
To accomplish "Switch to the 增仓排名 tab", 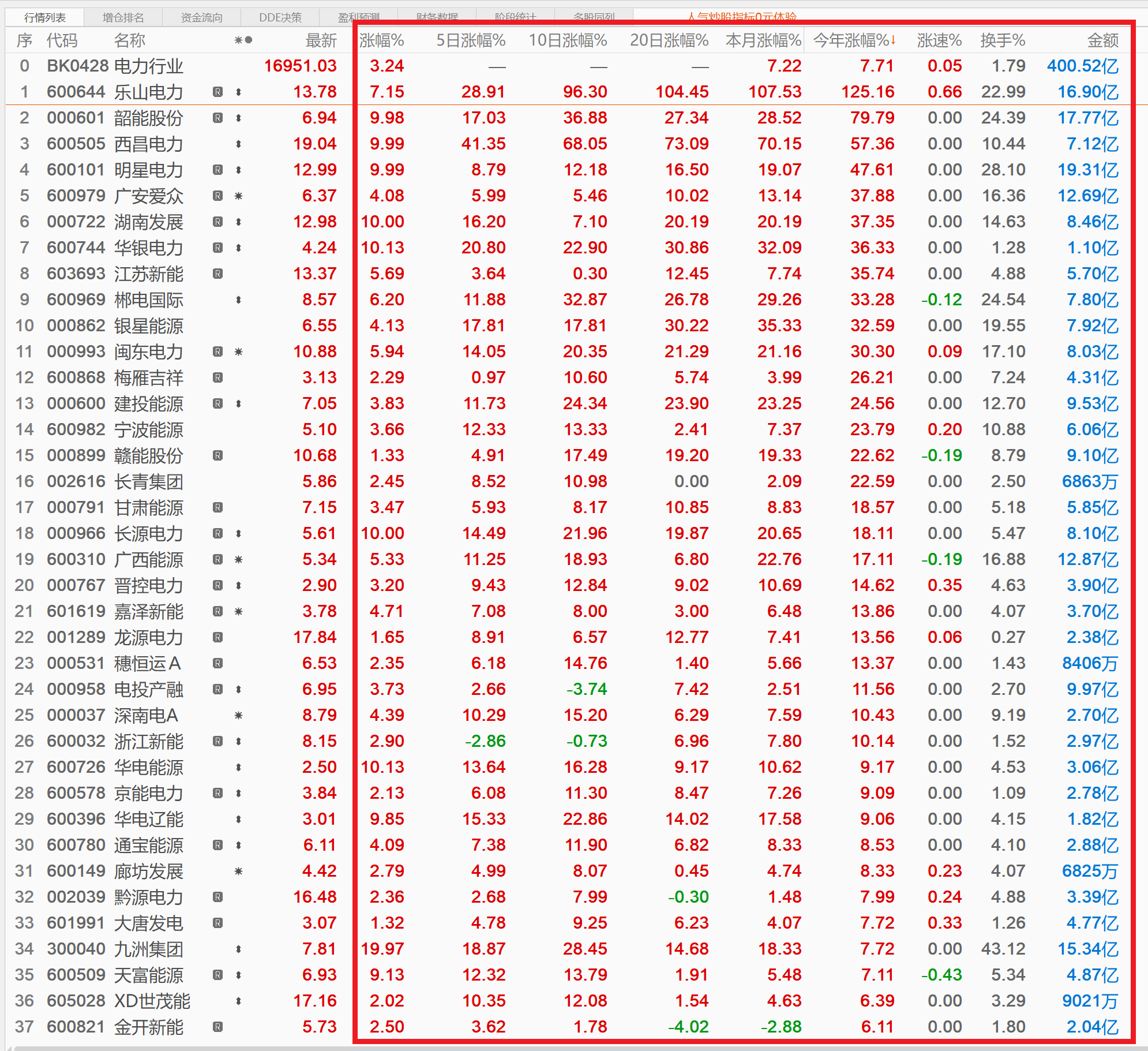I will coord(123,18).
